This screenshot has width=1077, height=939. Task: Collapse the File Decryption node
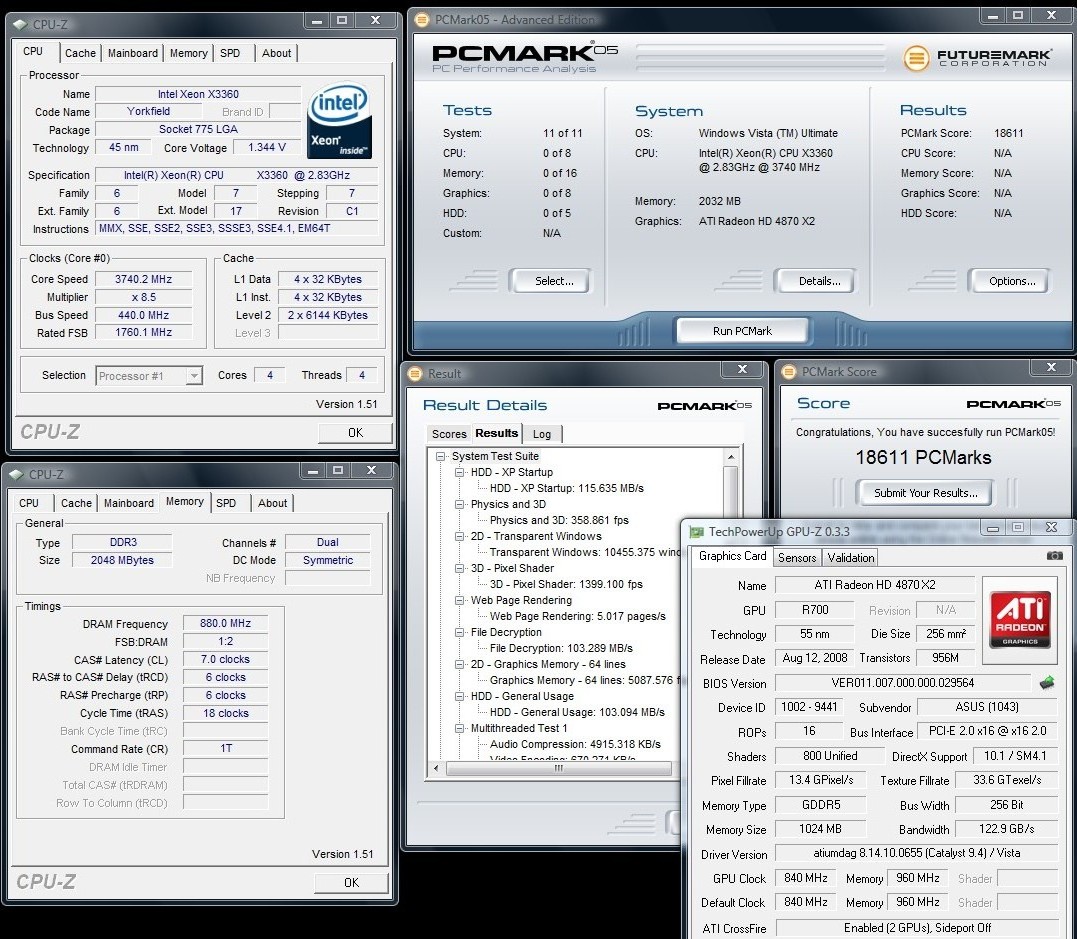[x=460, y=633]
